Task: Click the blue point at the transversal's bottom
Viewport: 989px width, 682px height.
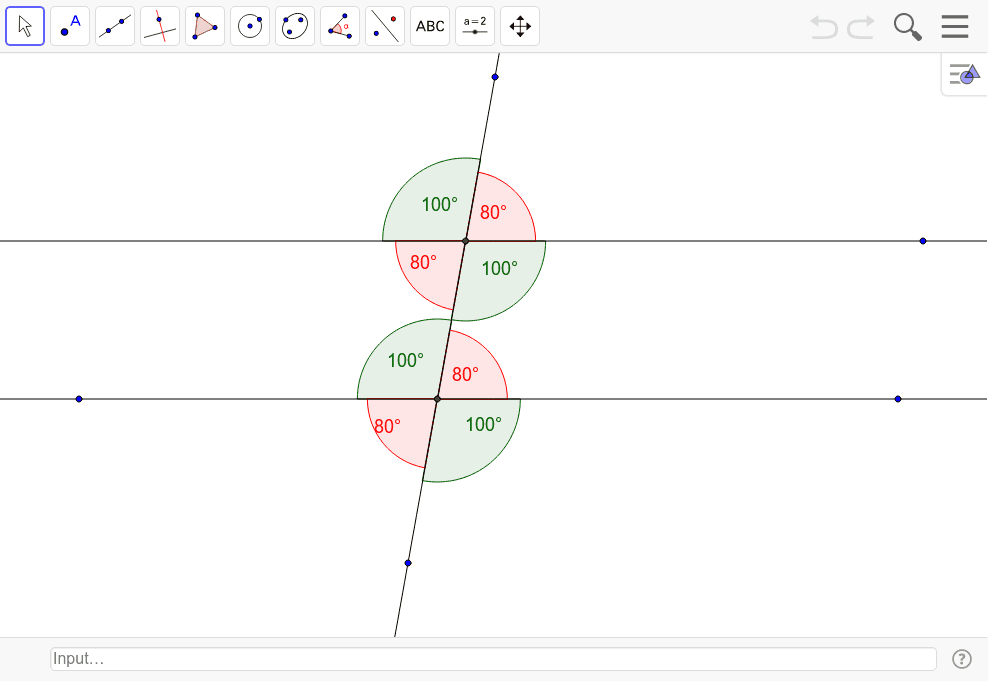Action: click(408, 563)
